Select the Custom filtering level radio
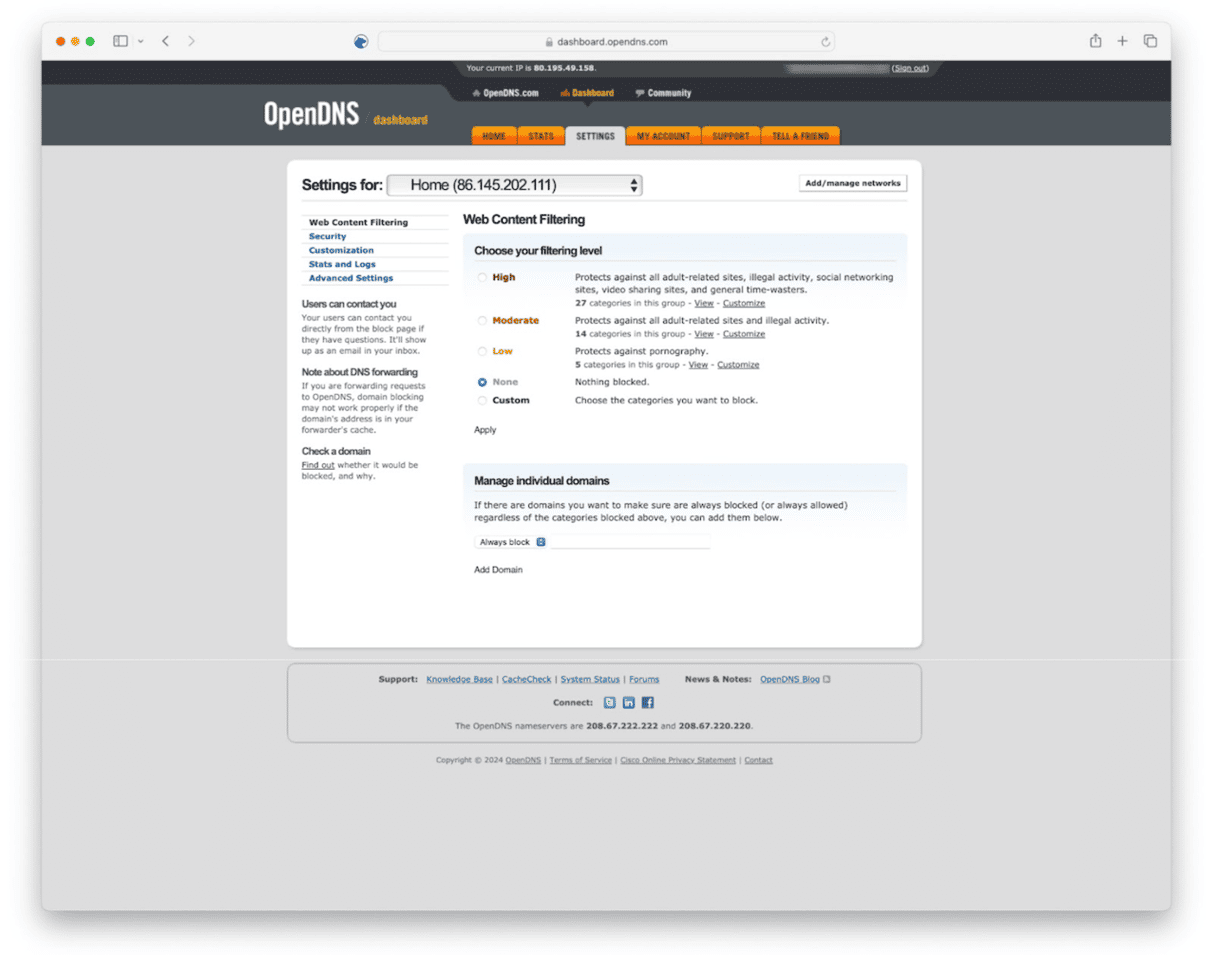This screenshot has width=1216, height=955. tap(482, 400)
